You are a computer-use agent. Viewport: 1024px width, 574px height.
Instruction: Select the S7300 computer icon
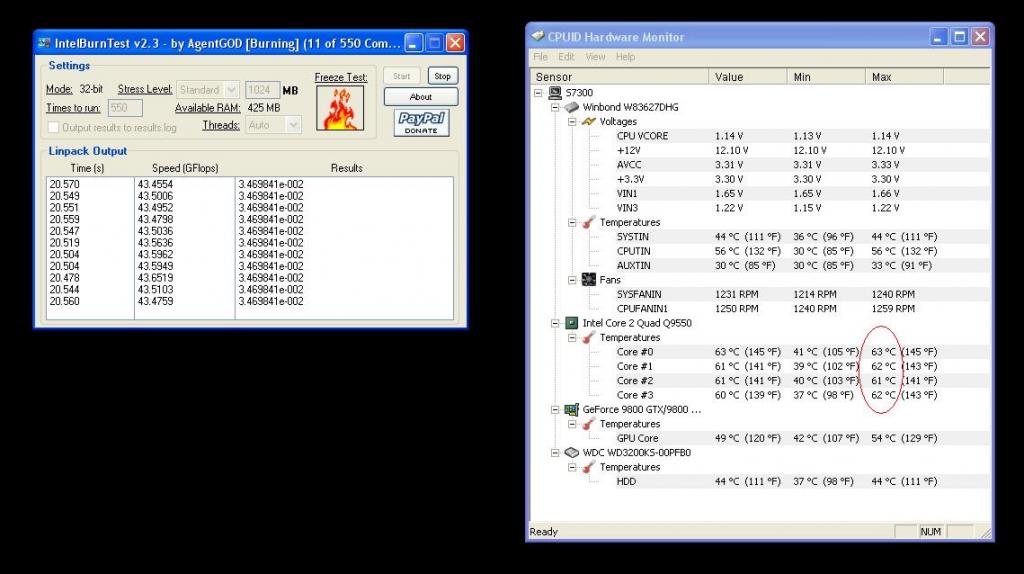554,93
